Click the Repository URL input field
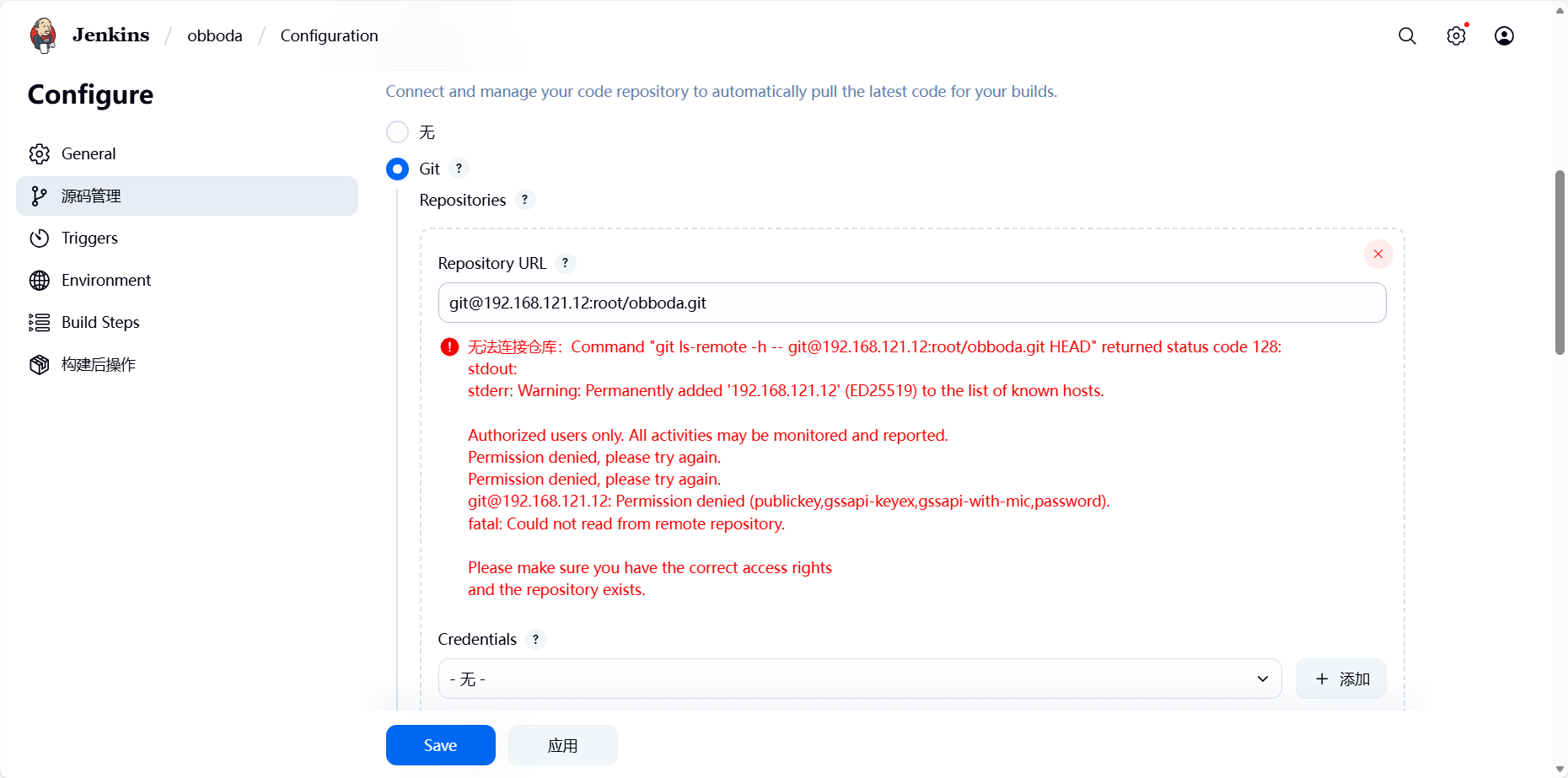Viewport: 1568px width, 778px height. coord(912,303)
